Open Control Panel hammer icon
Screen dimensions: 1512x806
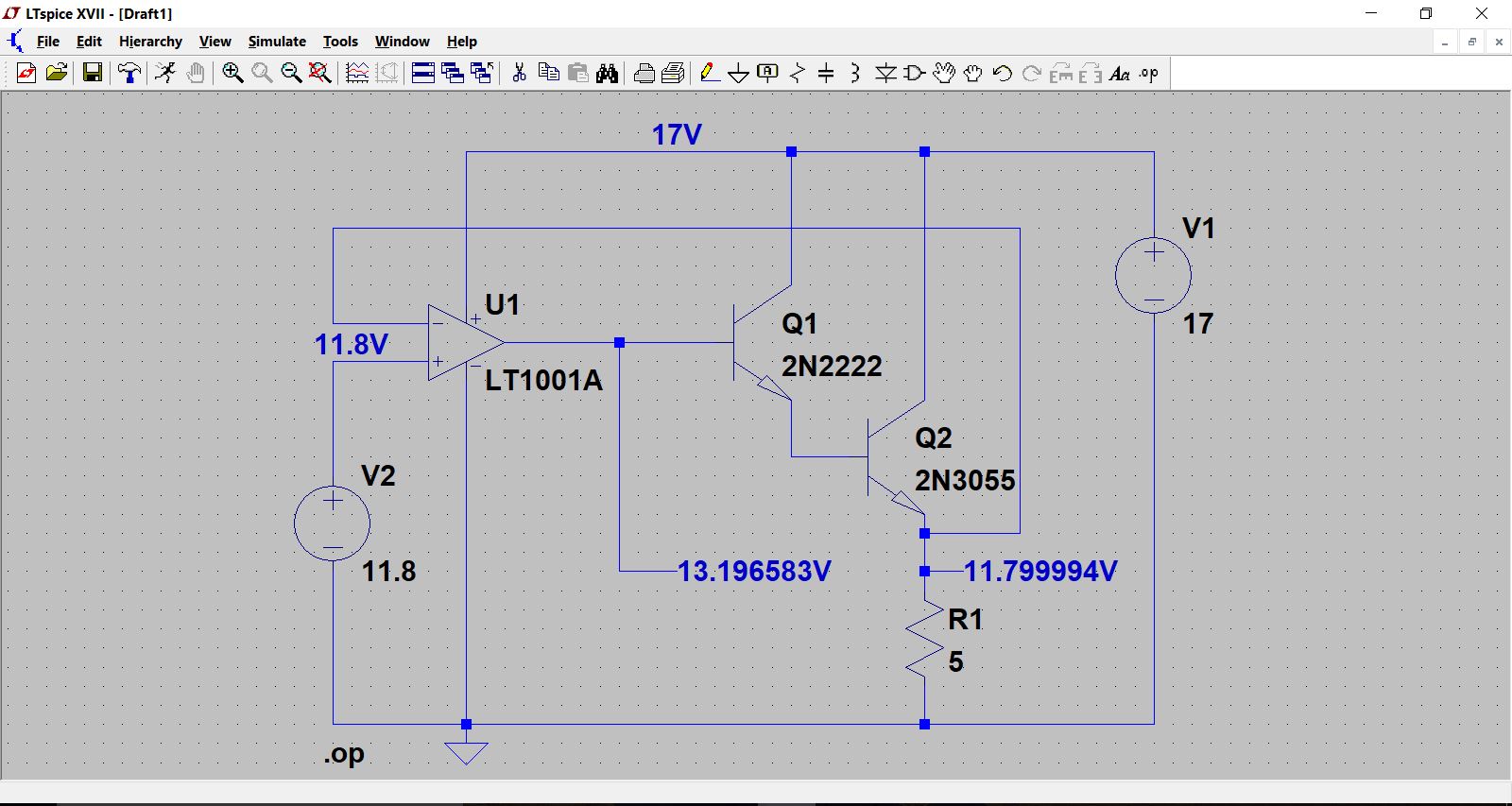pyautogui.click(x=129, y=73)
